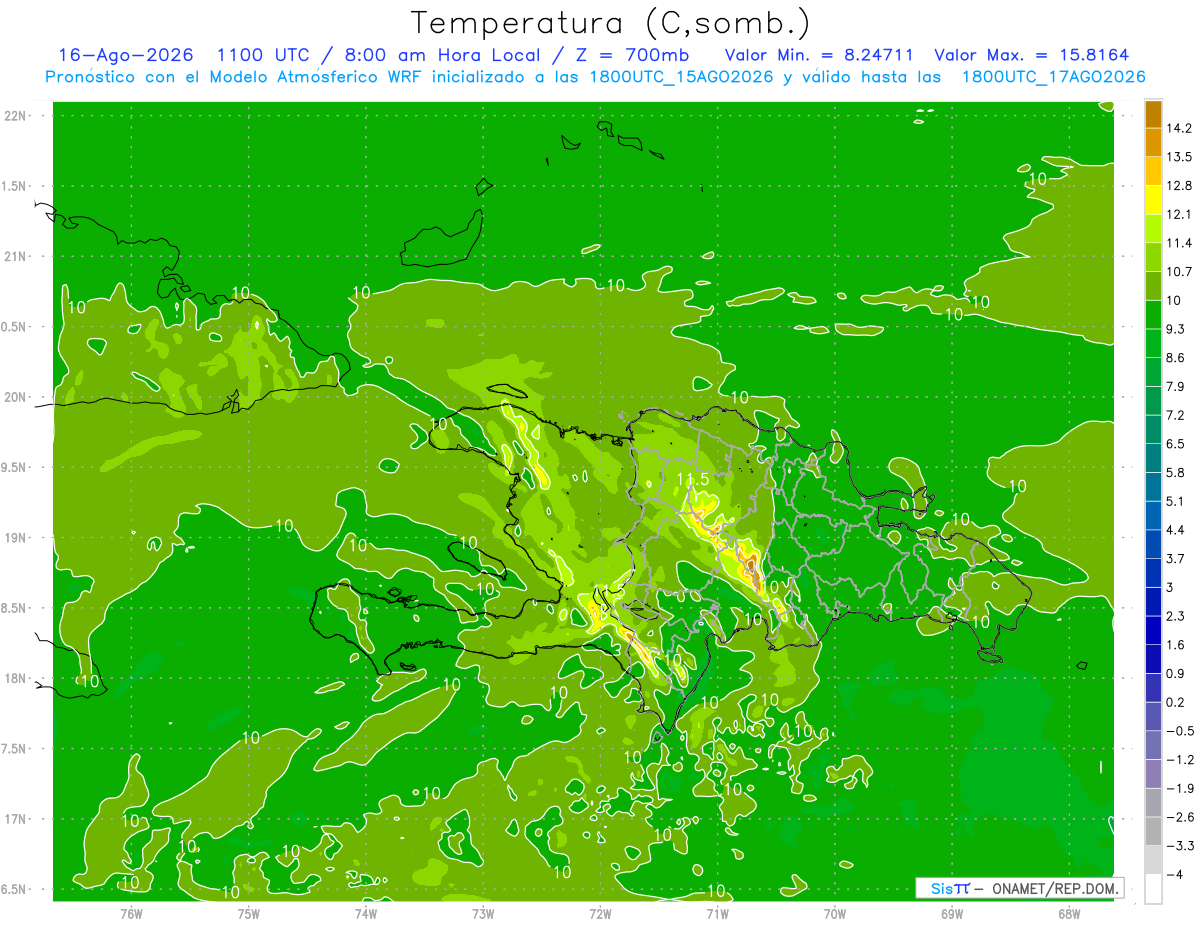Click the '8.6' colorbar value
1200x927 pixels.
point(1175,357)
